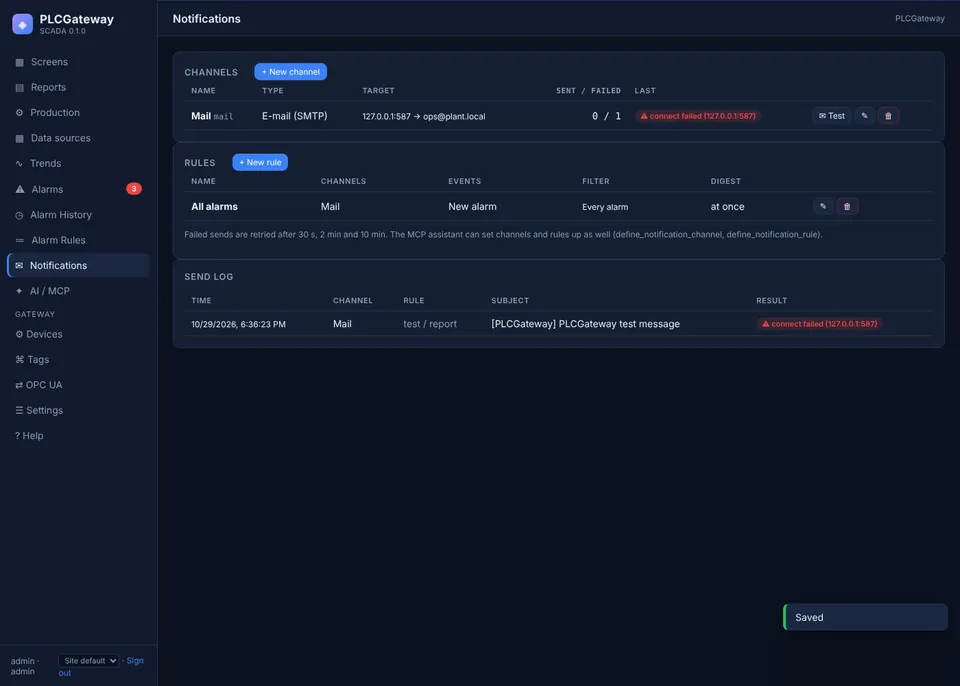960x686 pixels.
Task: Open Settings in the sidebar
Action: tap(78, 410)
